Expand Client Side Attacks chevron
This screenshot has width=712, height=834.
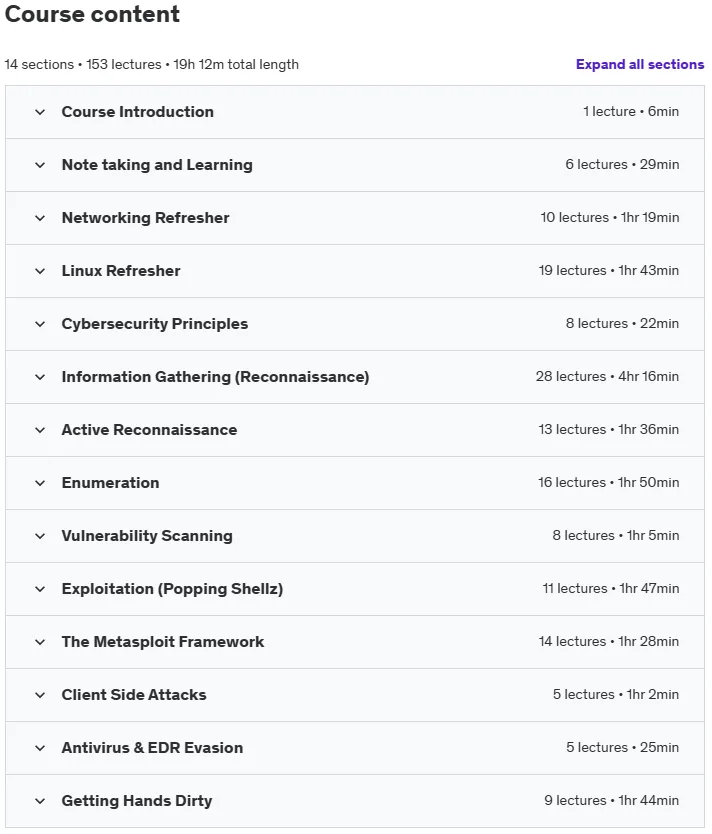[40, 695]
